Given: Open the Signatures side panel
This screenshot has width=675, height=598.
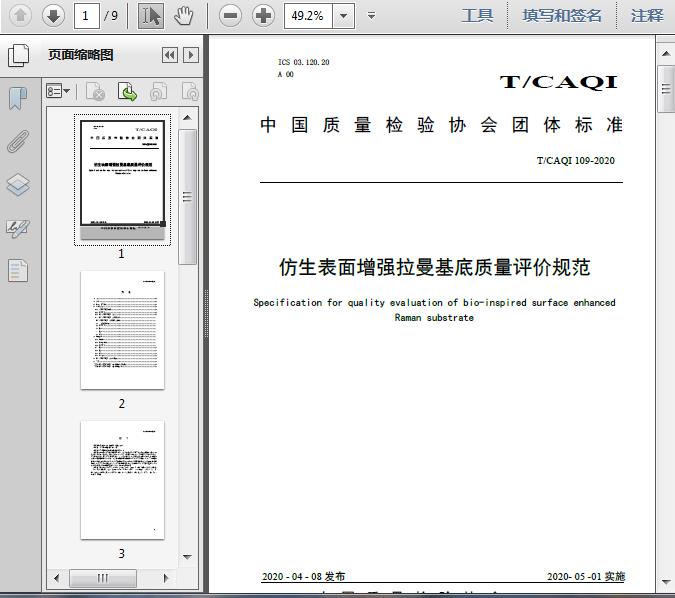Looking at the screenshot, I should click(x=18, y=228).
